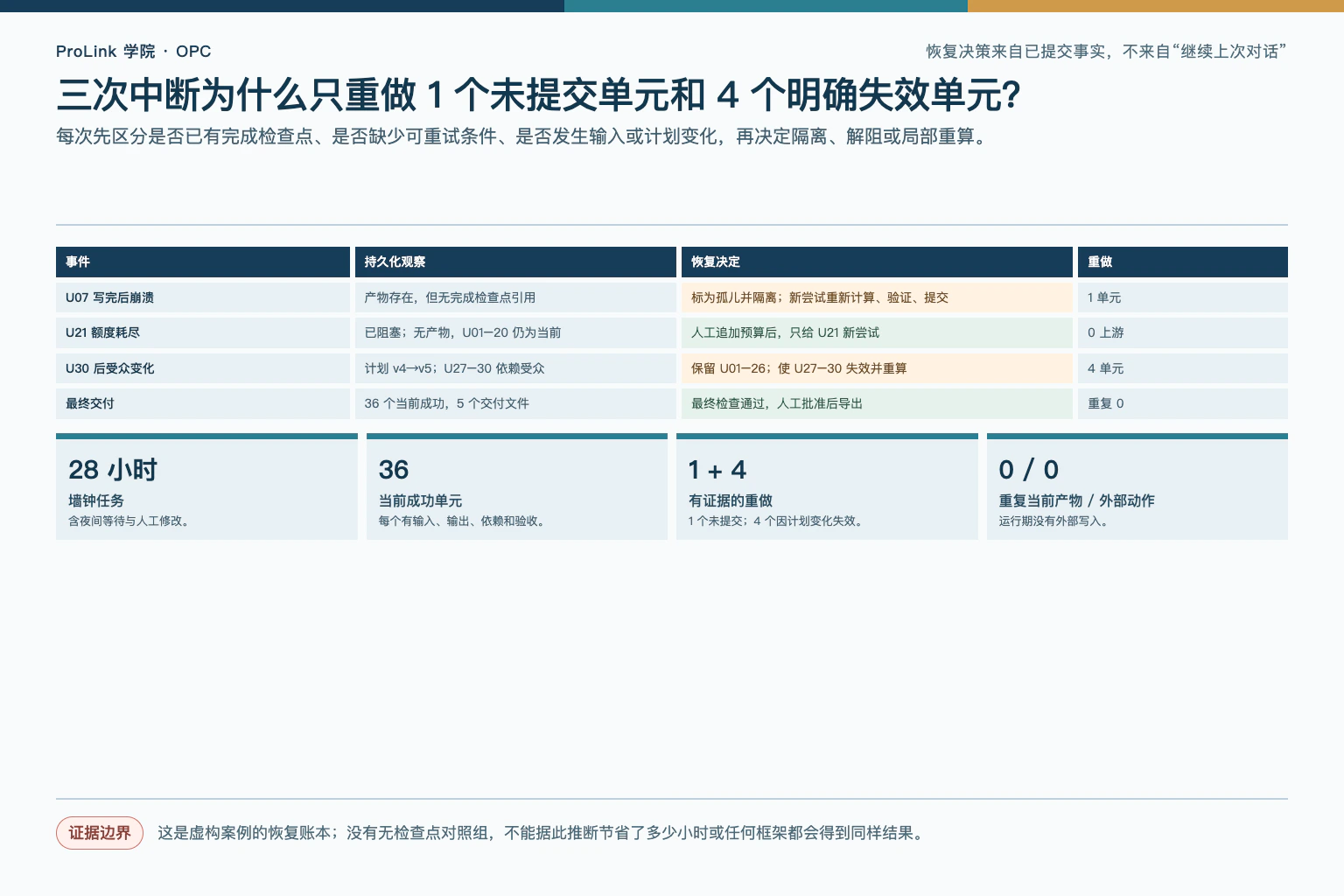Image resolution: width=1344 pixels, height=896 pixels.
Task: Click the '0 上游' redo cell
Action: 1183,332
